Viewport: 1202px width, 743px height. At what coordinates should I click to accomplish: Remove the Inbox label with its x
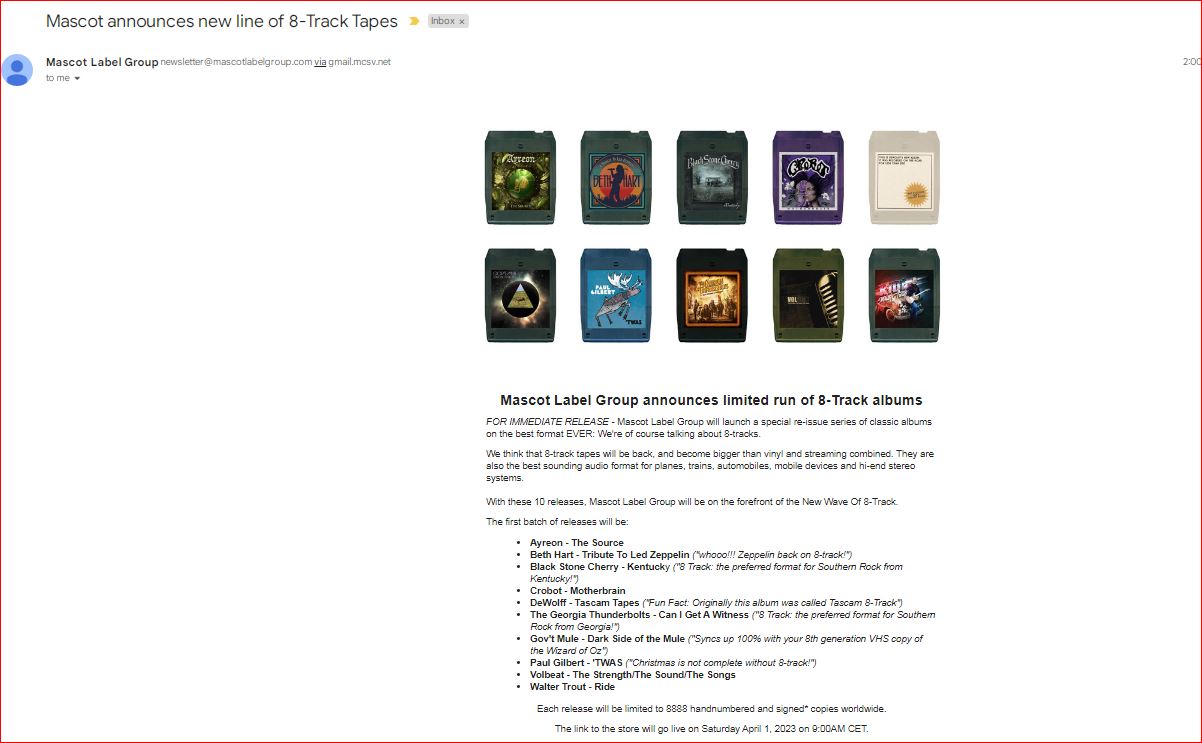[462, 21]
